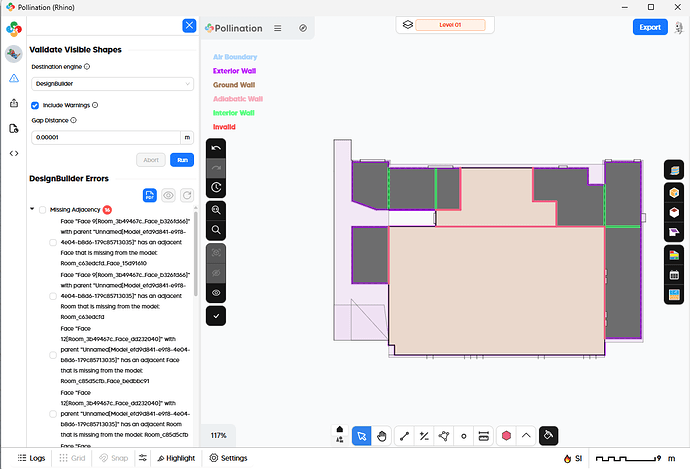Click the errors list scrollbar
This screenshot has width=690, height=469.
(x=195, y=254)
